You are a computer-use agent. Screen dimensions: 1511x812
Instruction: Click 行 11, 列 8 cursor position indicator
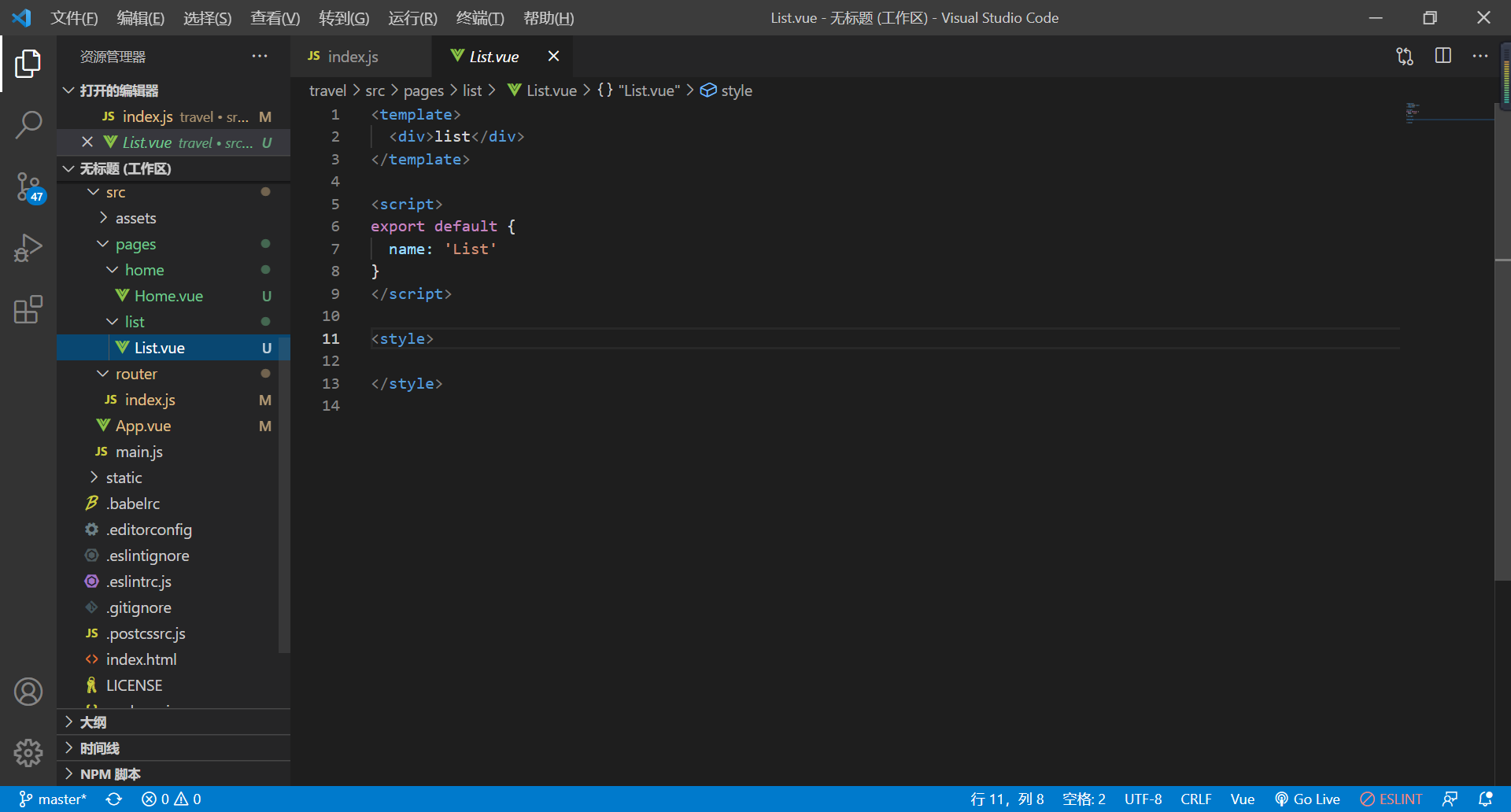(1007, 799)
